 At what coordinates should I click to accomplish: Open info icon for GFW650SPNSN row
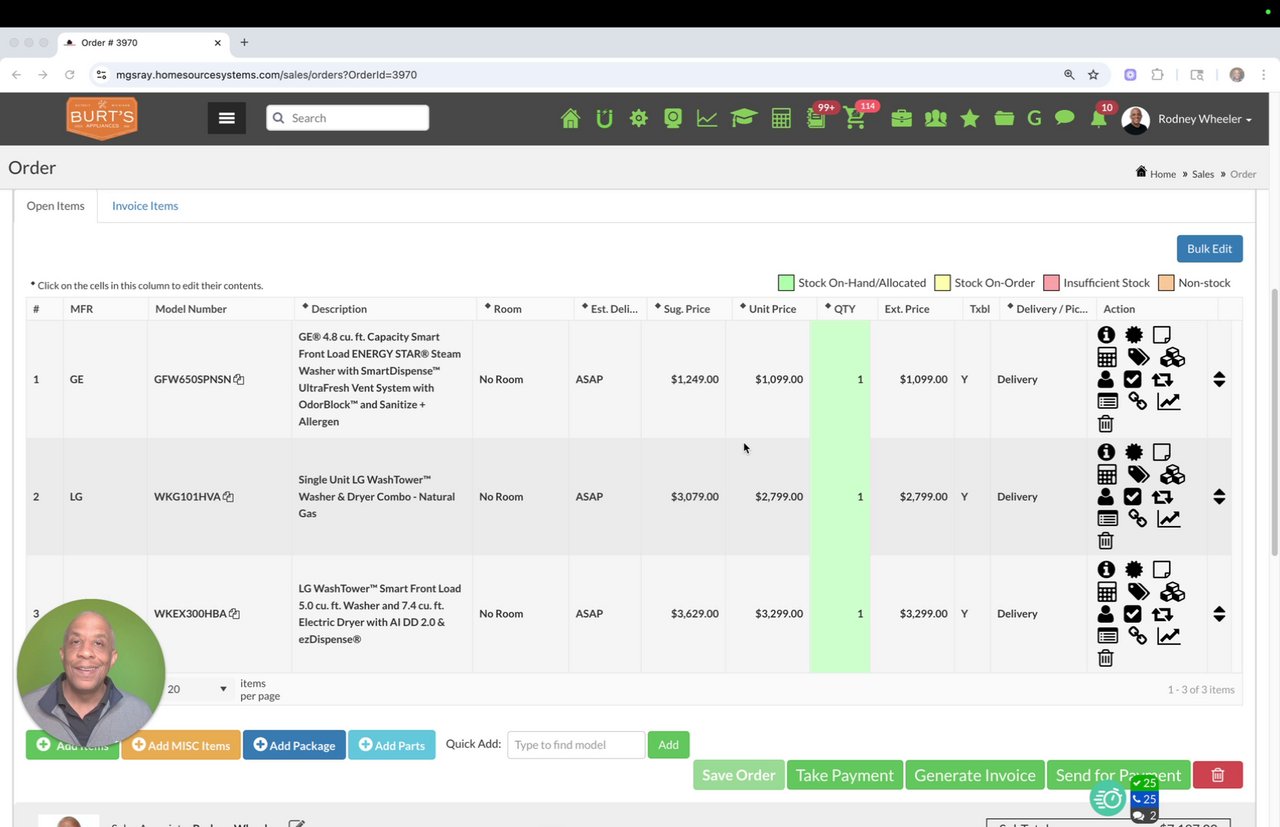pos(1106,335)
